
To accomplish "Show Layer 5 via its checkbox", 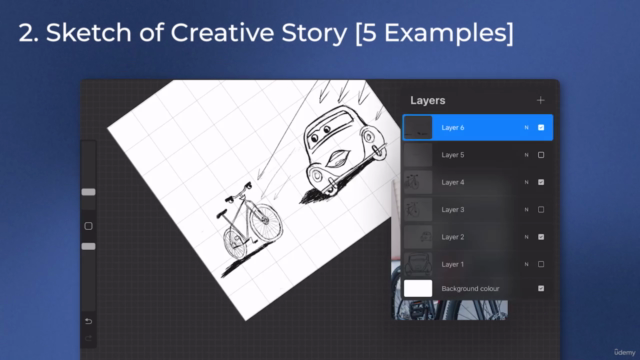I will click(541, 155).
